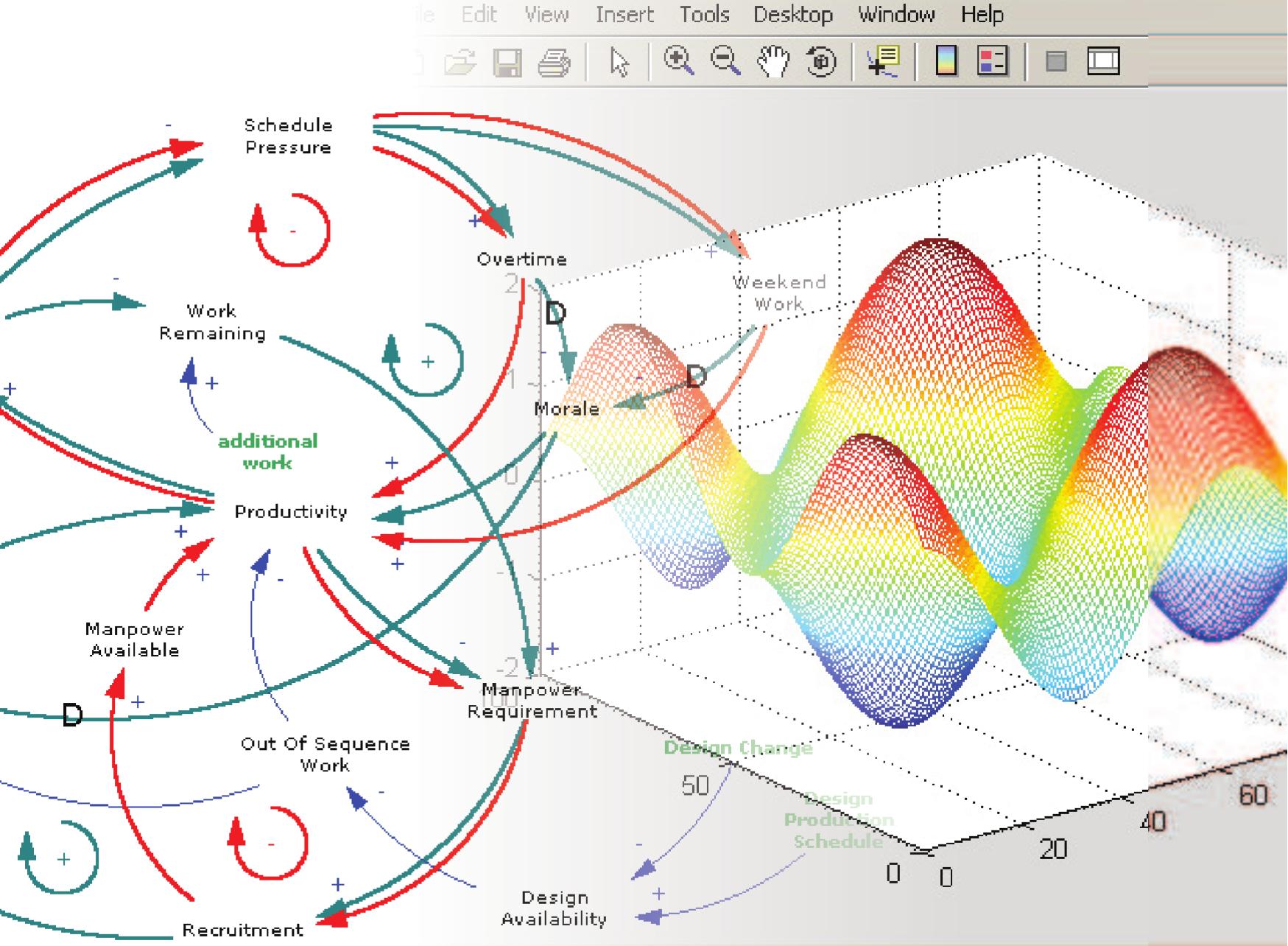Activate the Zoom In magnifier tool
The height and width of the screenshot is (946, 1288).
[678, 61]
